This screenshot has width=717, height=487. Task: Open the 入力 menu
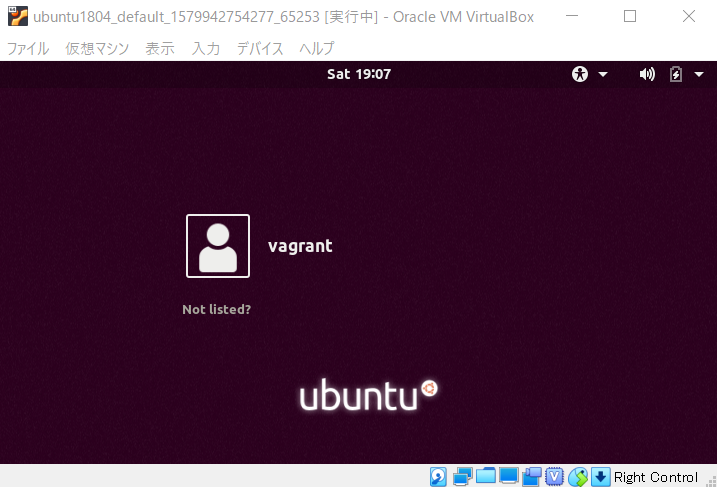point(206,48)
